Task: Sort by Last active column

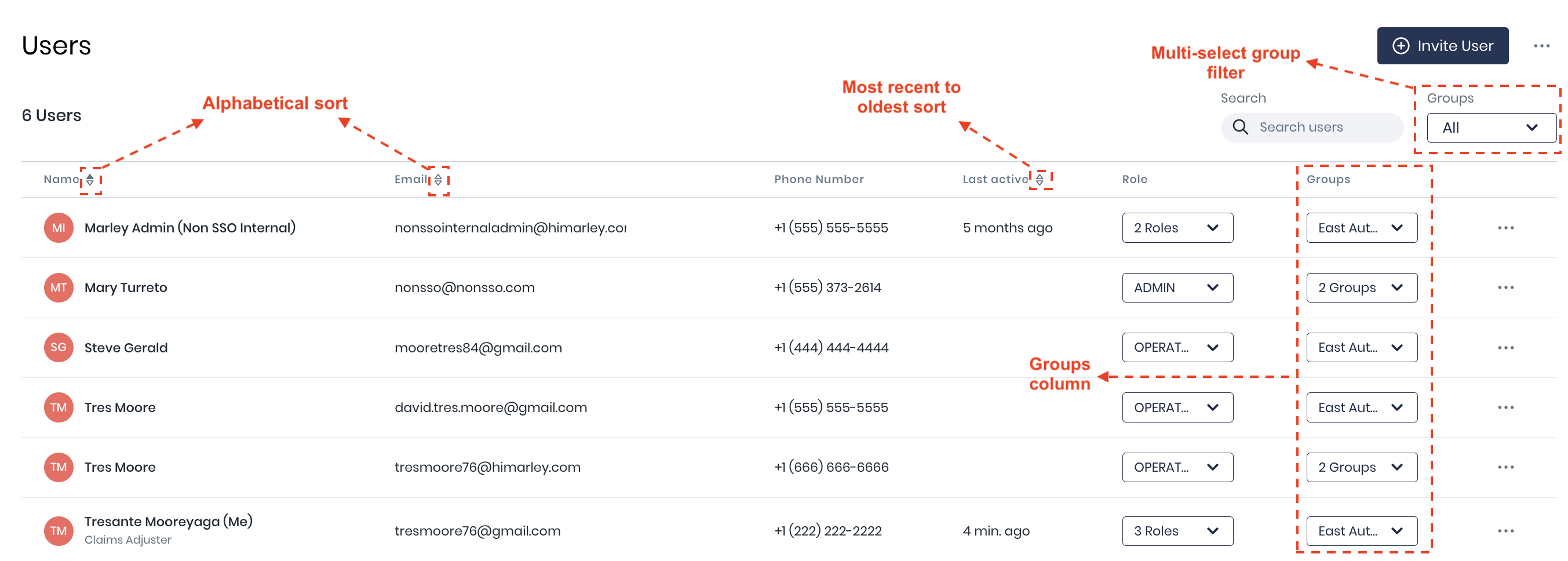Action: tap(1040, 179)
